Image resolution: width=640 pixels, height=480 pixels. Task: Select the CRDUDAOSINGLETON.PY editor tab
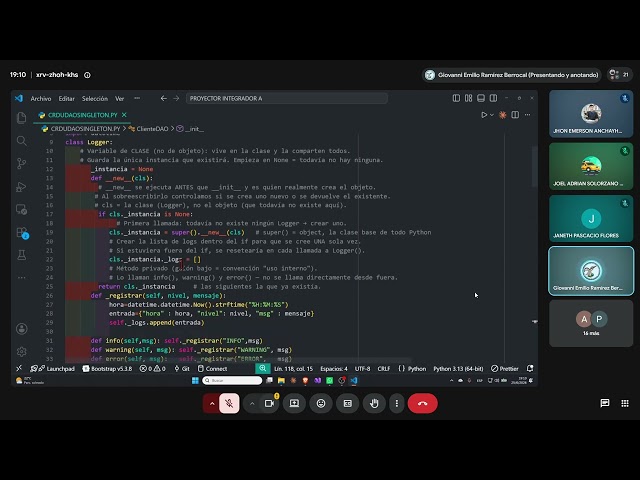82,115
